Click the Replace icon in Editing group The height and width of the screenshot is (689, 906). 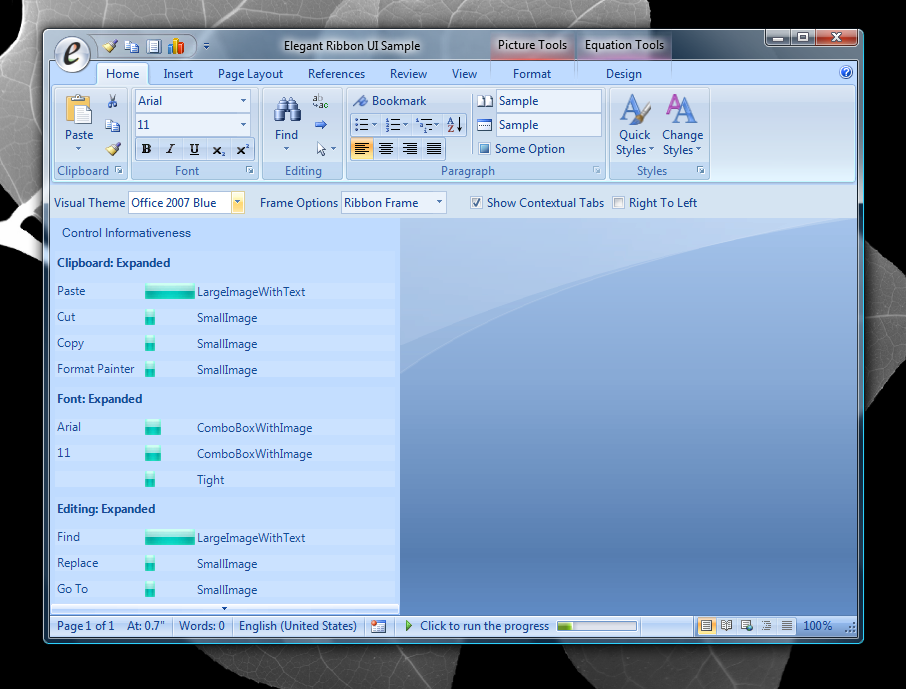(x=321, y=101)
